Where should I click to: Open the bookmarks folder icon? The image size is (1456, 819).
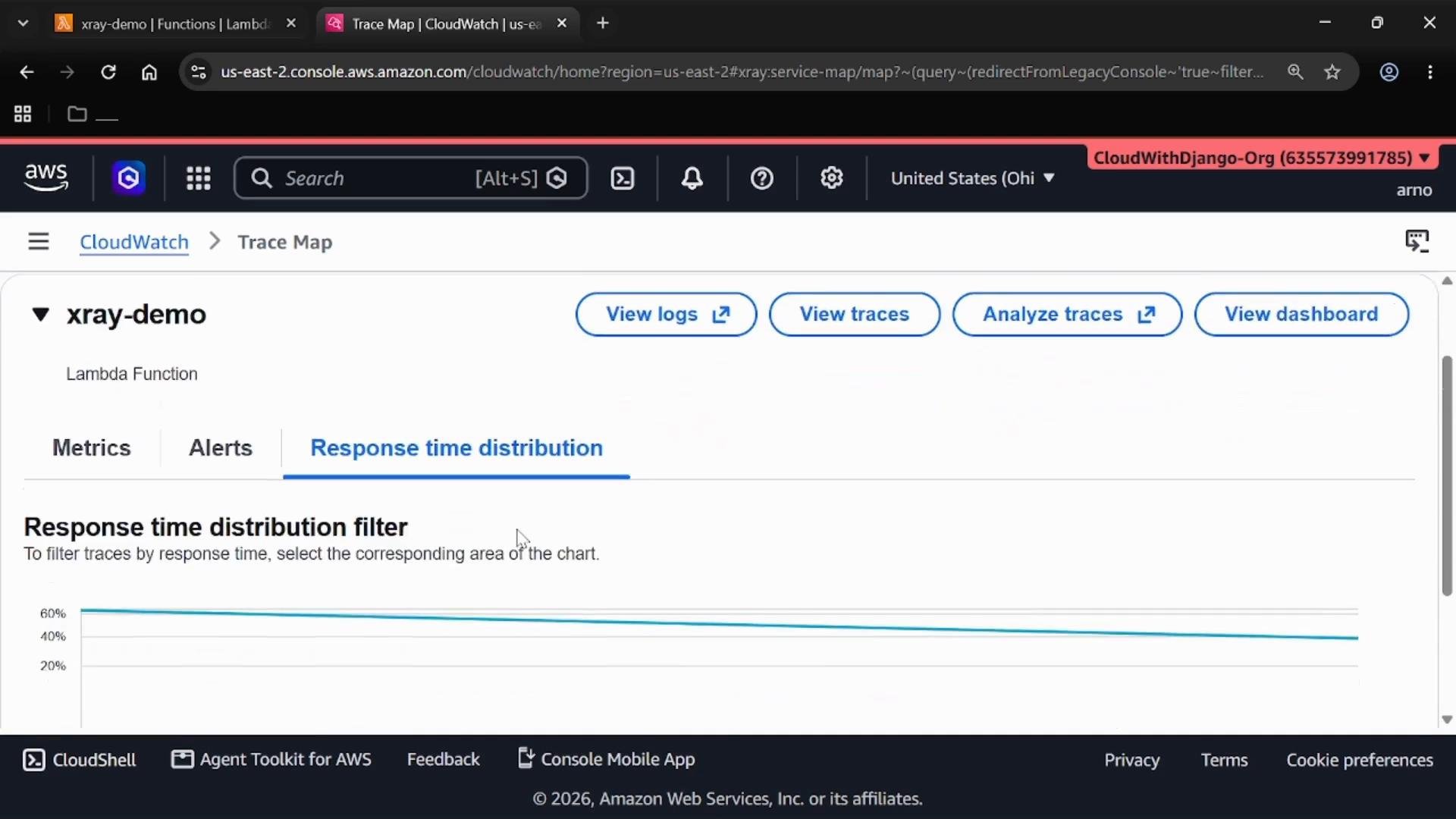[x=77, y=114]
